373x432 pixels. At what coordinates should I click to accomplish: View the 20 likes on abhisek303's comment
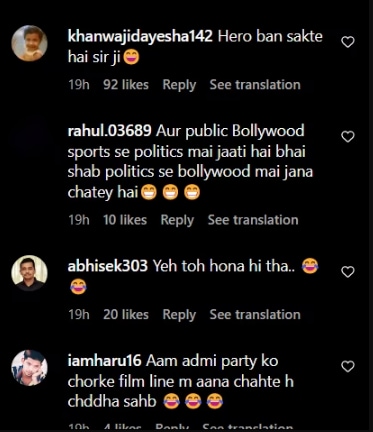click(x=126, y=315)
